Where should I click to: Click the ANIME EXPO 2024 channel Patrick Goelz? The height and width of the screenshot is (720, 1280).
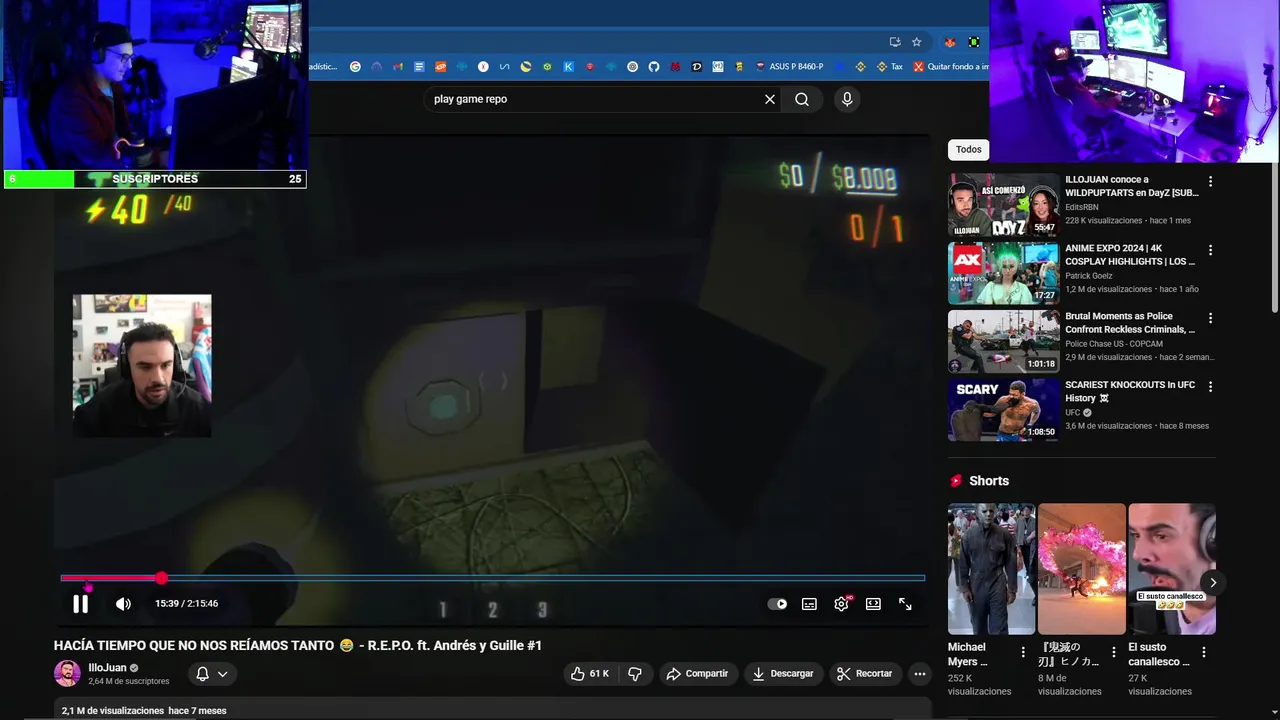tap(1088, 276)
